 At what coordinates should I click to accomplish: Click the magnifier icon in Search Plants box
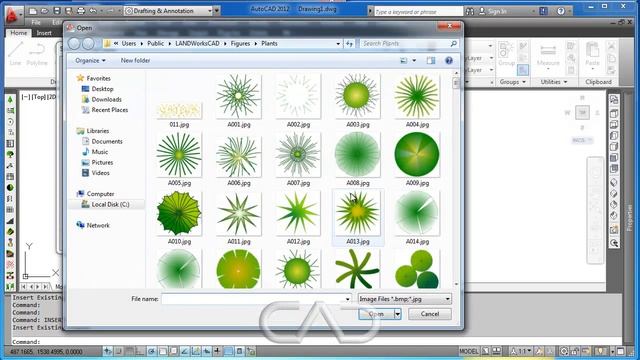click(x=453, y=43)
